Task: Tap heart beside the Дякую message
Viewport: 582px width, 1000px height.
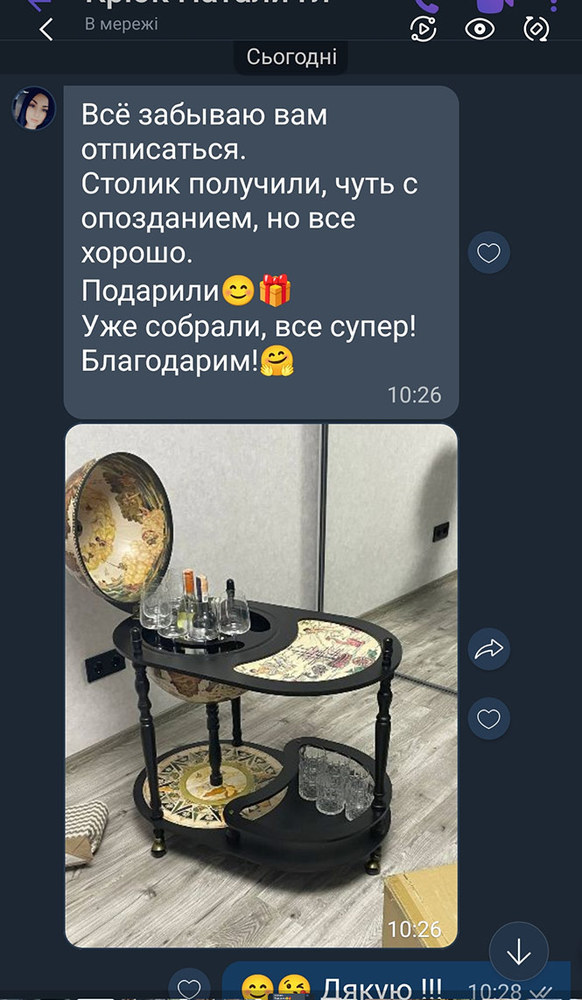Action: coord(189,987)
